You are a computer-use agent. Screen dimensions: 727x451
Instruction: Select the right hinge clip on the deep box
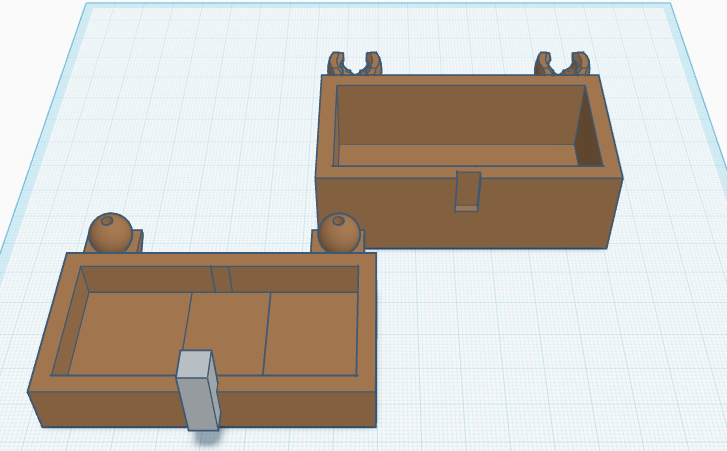562,64
